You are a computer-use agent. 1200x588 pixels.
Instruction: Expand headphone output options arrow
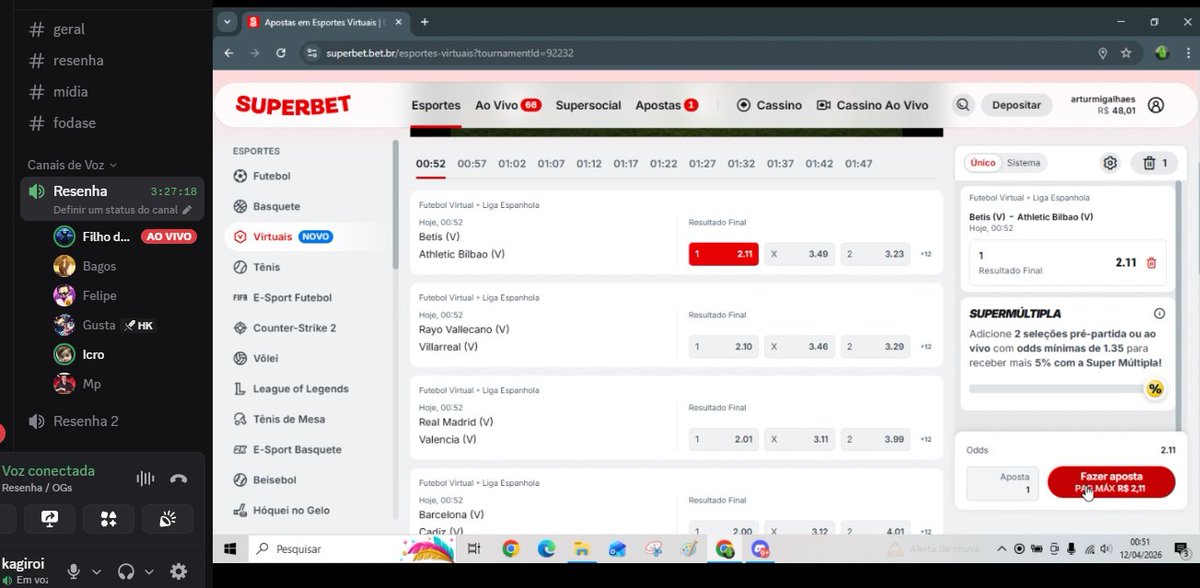(150, 572)
